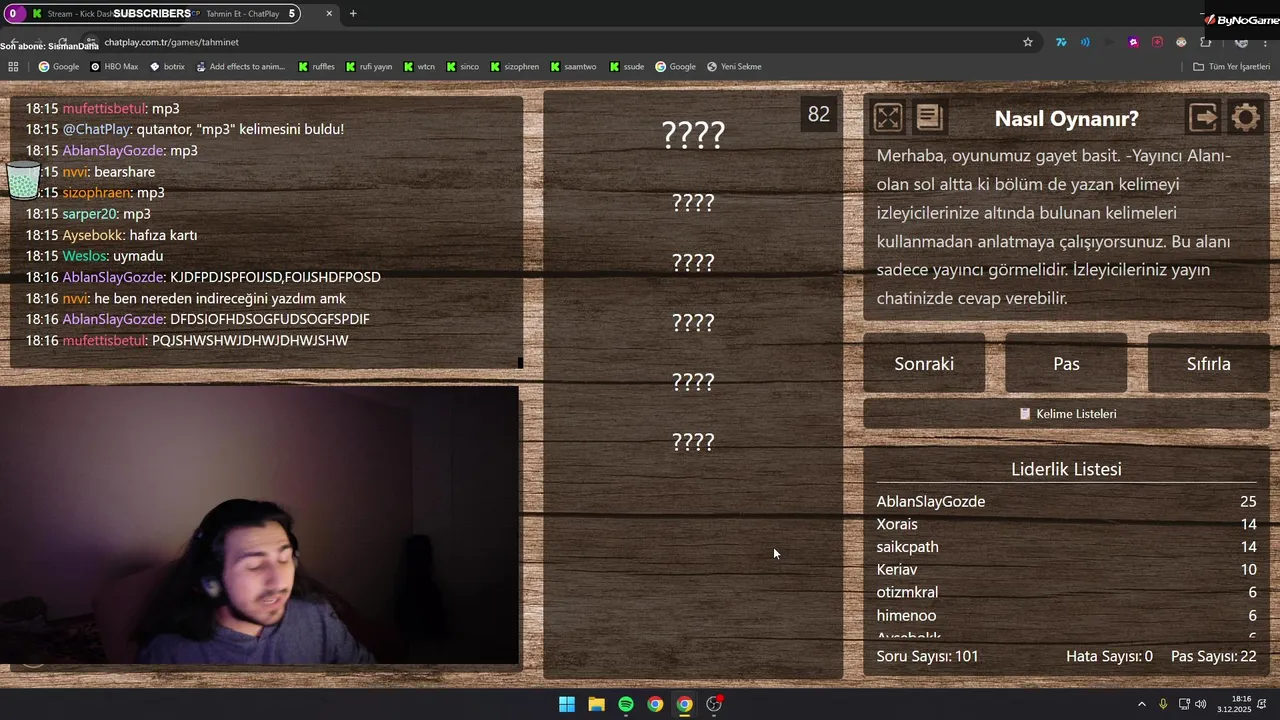Open the apps grid icon in bookmarks bar
This screenshot has width=1280, height=720.
(13, 67)
